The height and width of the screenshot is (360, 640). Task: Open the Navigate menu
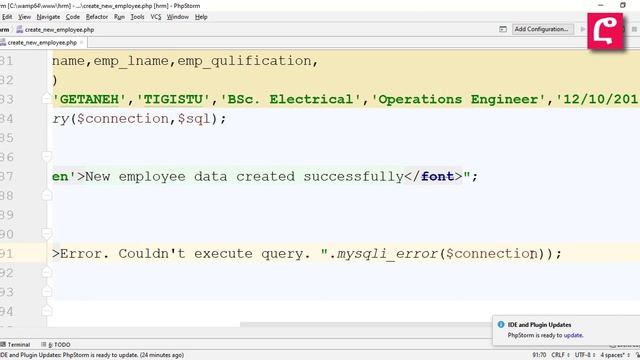pos(48,17)
